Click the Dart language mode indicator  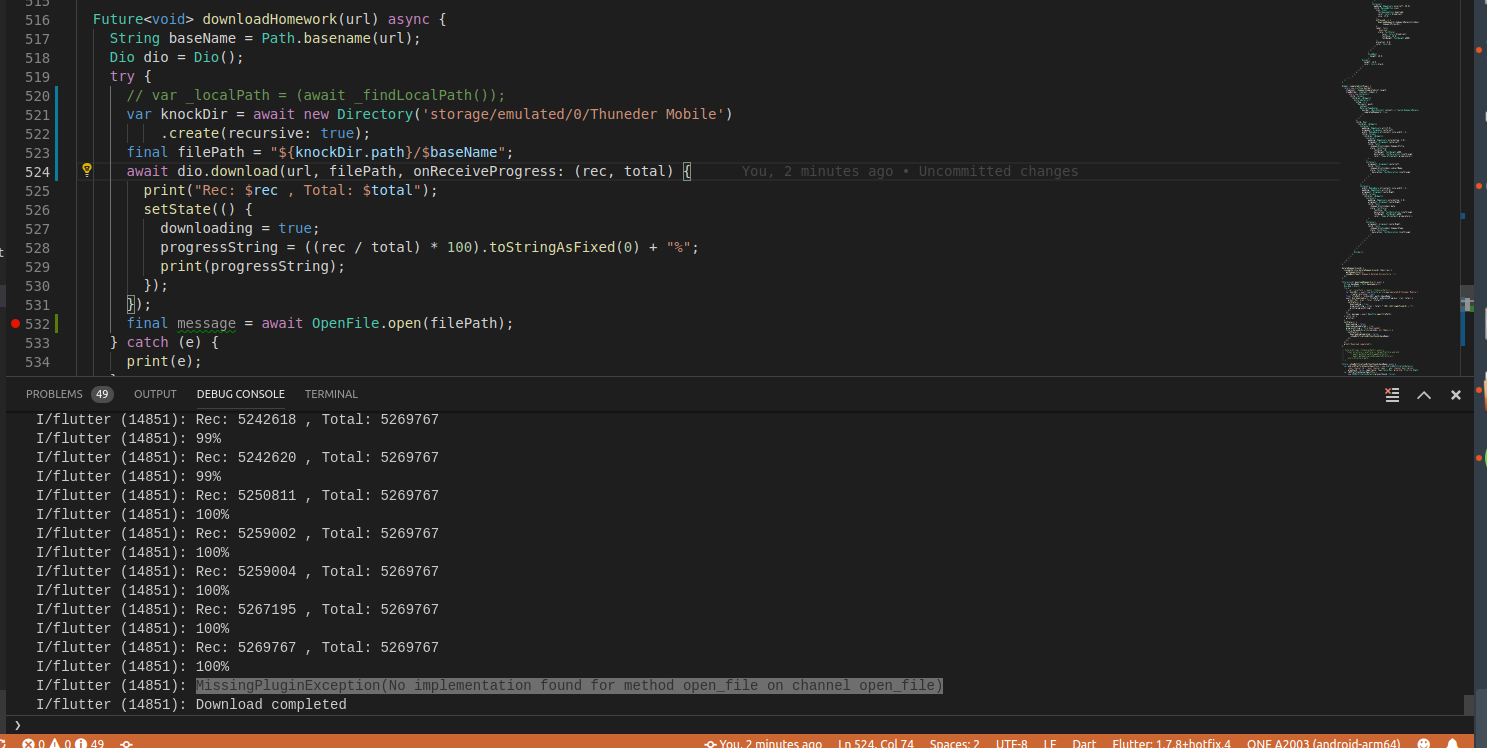click(x=1084, y=743)
